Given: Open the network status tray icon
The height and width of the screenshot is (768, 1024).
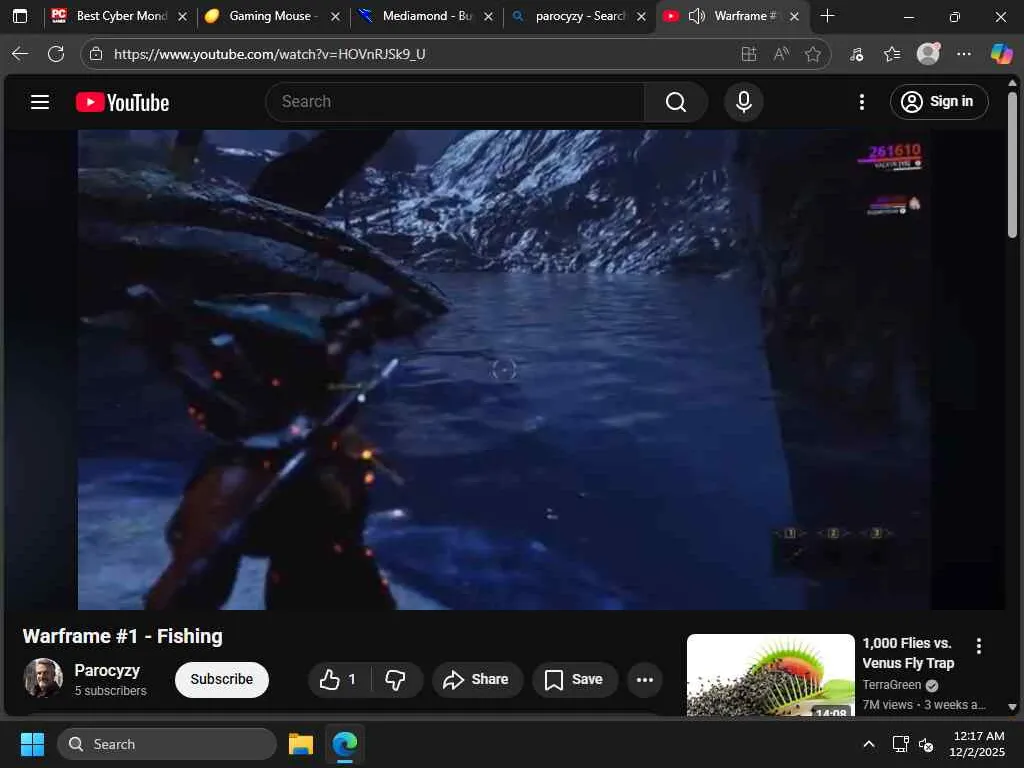Looking at the screenshot, I should tap(901, 744).
